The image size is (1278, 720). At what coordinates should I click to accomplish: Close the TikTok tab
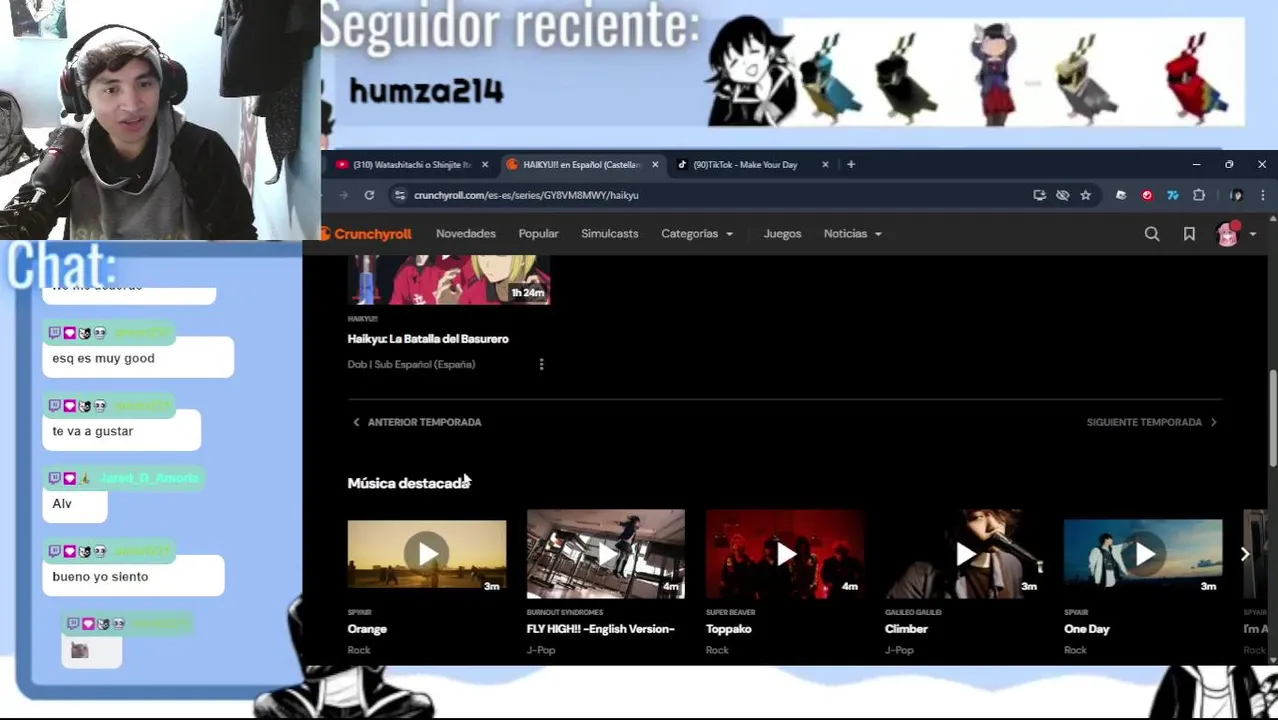click(825, 164)
